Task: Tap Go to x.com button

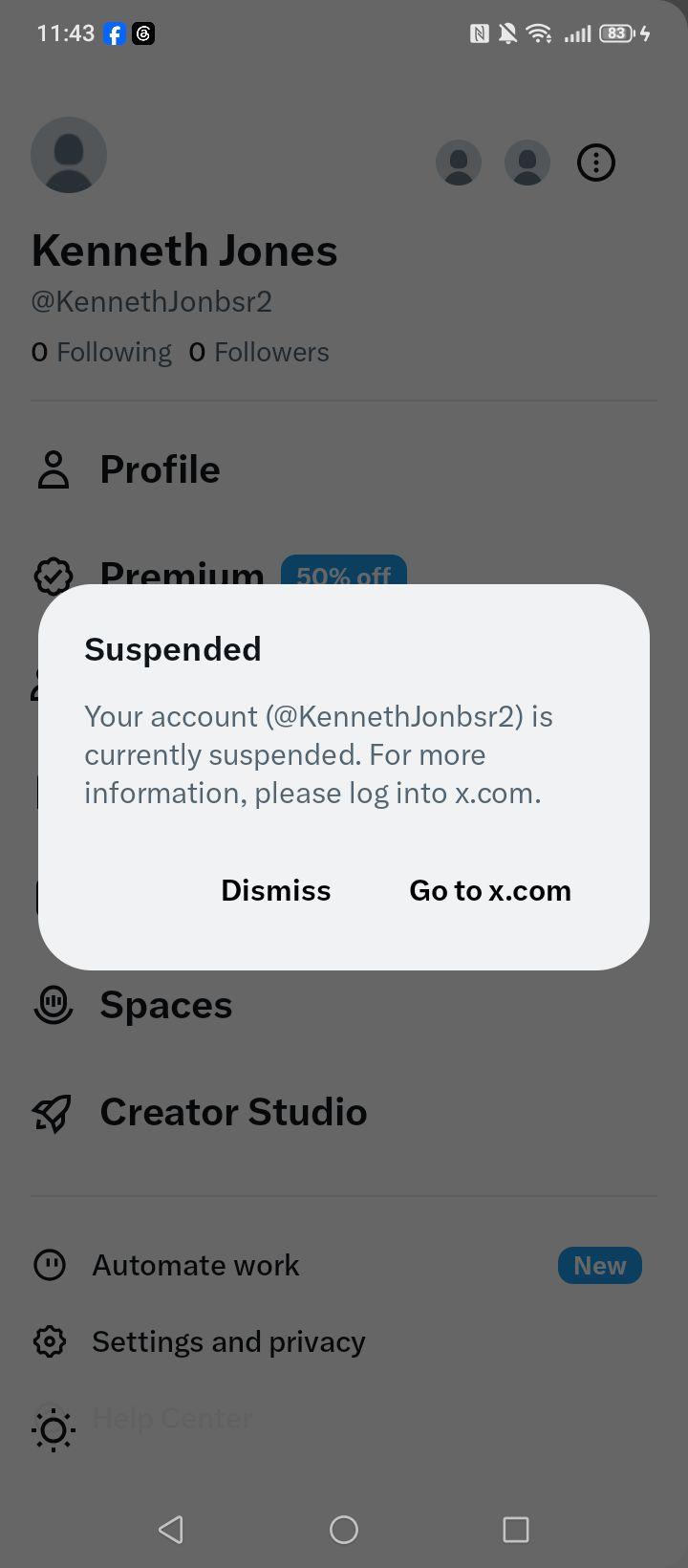Action: pyautogui.click(x=490, y=890)
